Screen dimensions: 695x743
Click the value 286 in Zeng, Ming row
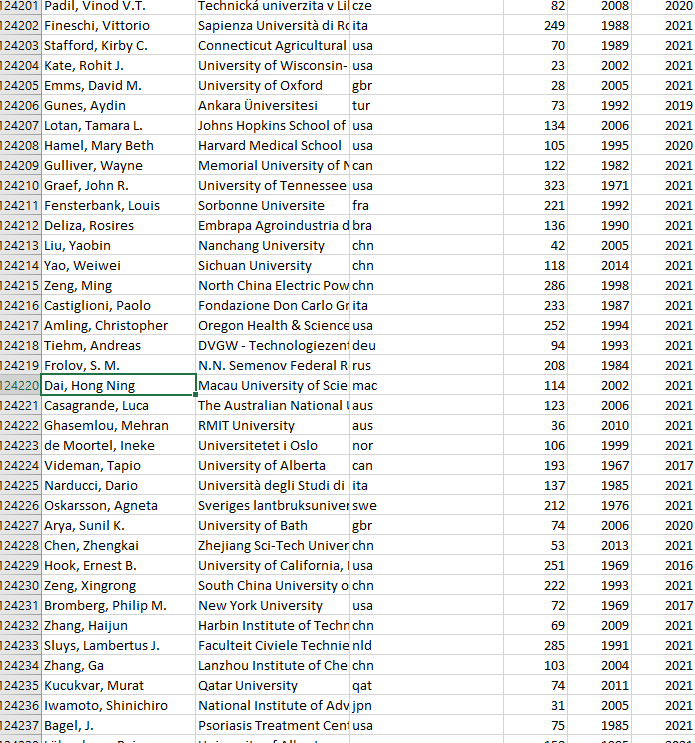[535, 285]
